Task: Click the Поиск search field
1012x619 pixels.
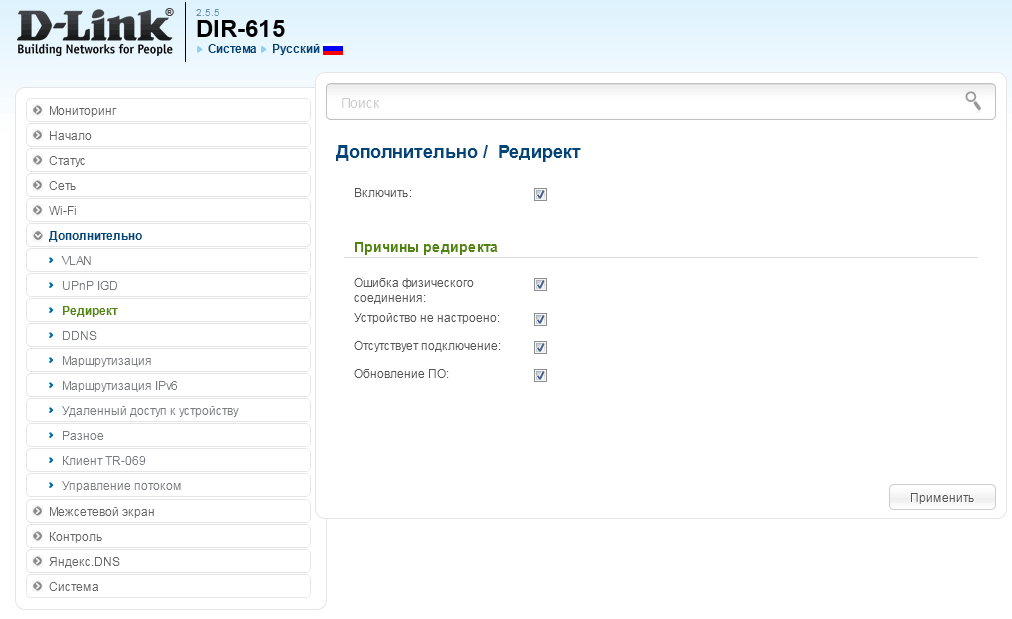Action: tap(660, 101)
